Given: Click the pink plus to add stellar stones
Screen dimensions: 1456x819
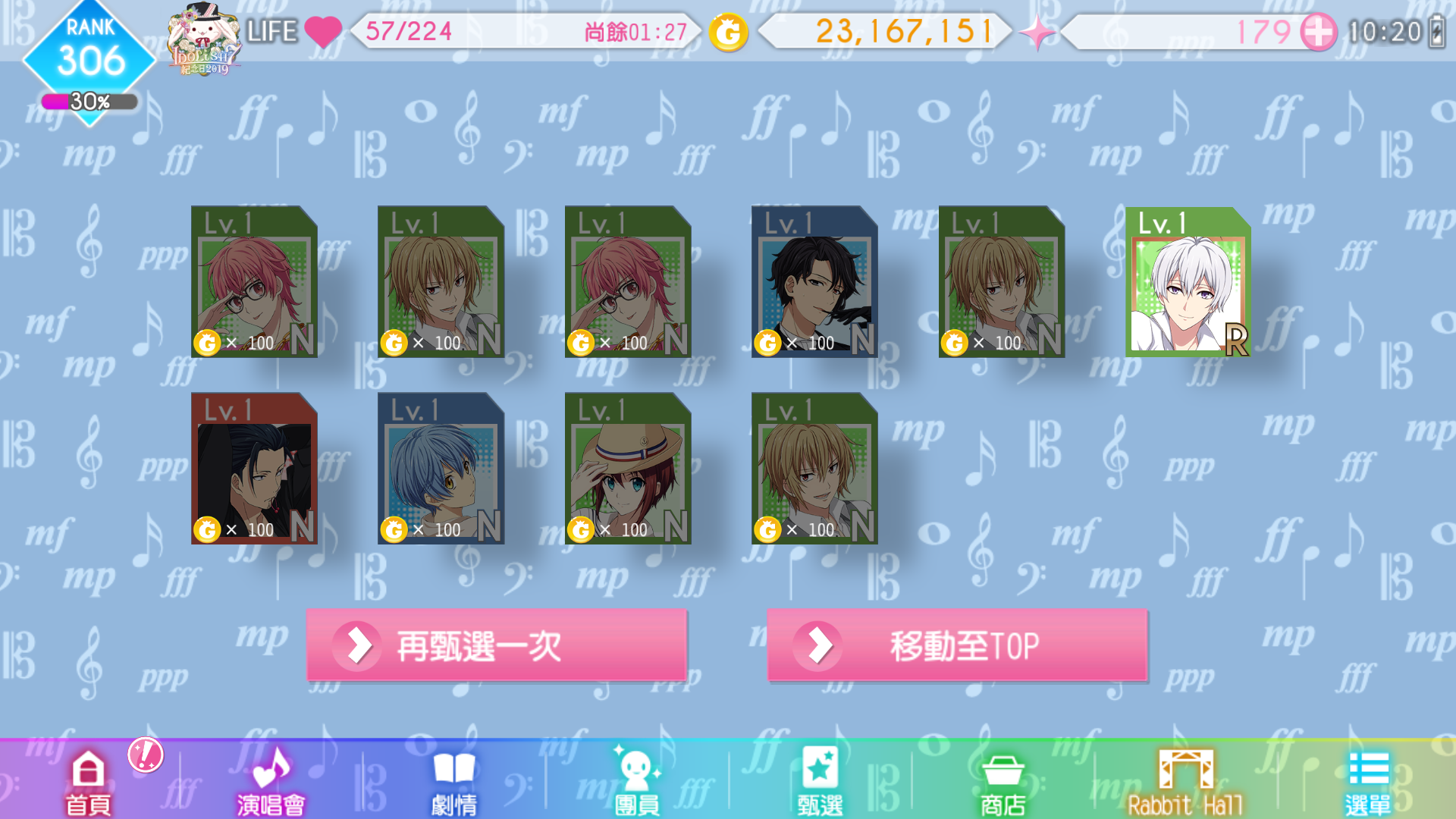Looking at the screenshot, I should pos(1319,32).
